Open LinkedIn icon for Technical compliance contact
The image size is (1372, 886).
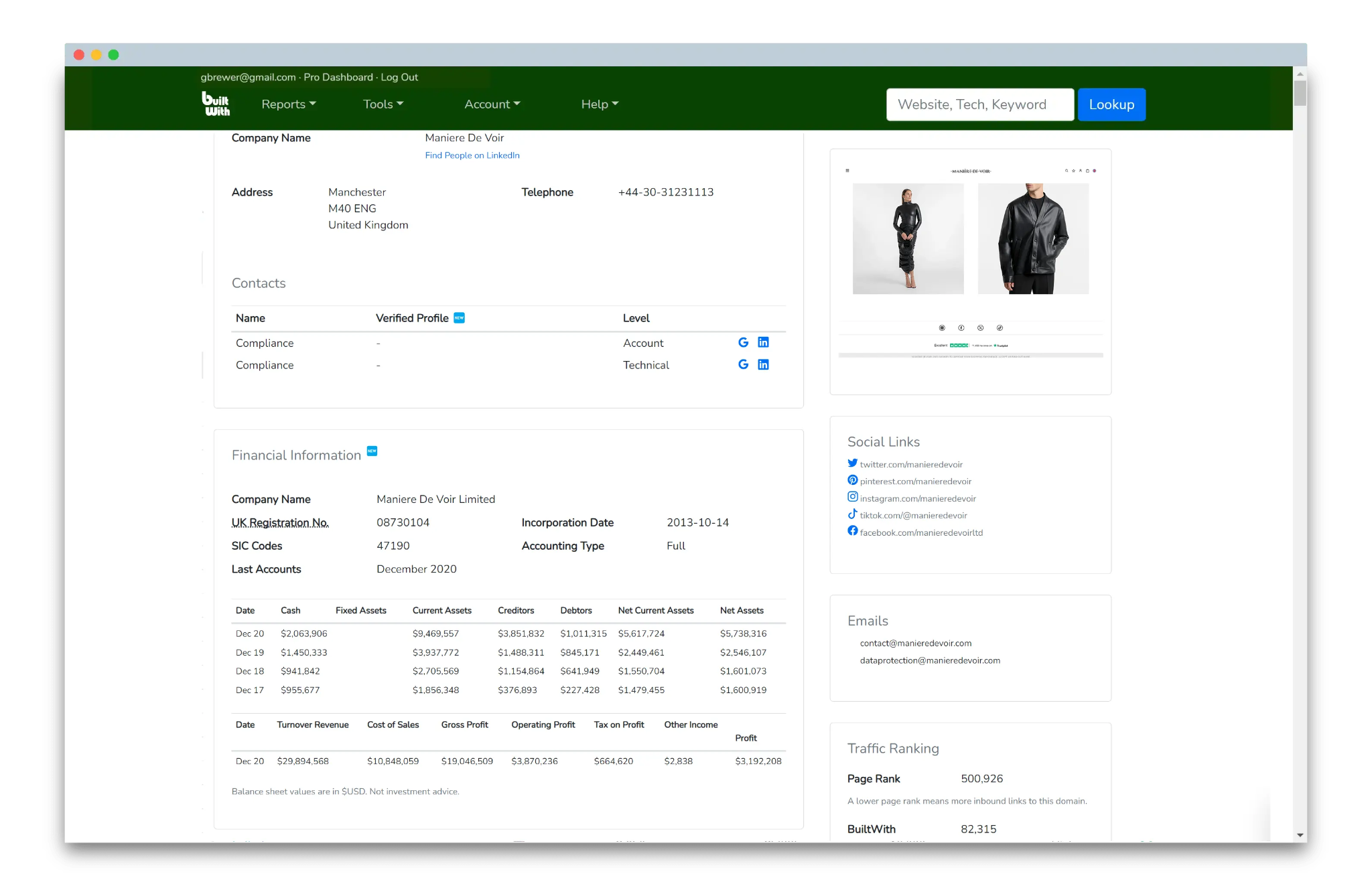763,364
